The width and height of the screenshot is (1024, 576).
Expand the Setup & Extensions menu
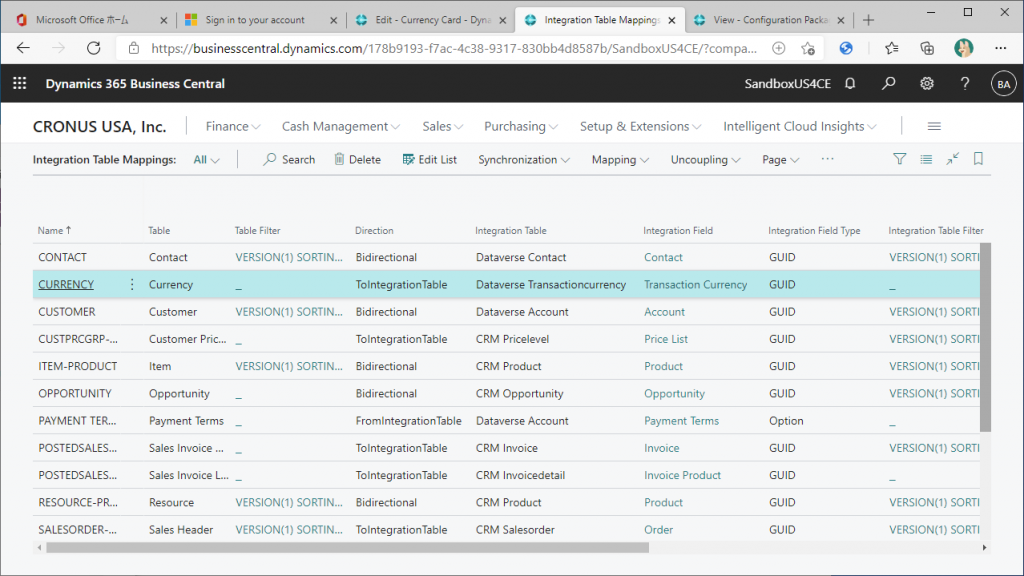click(x=640, y=126)
